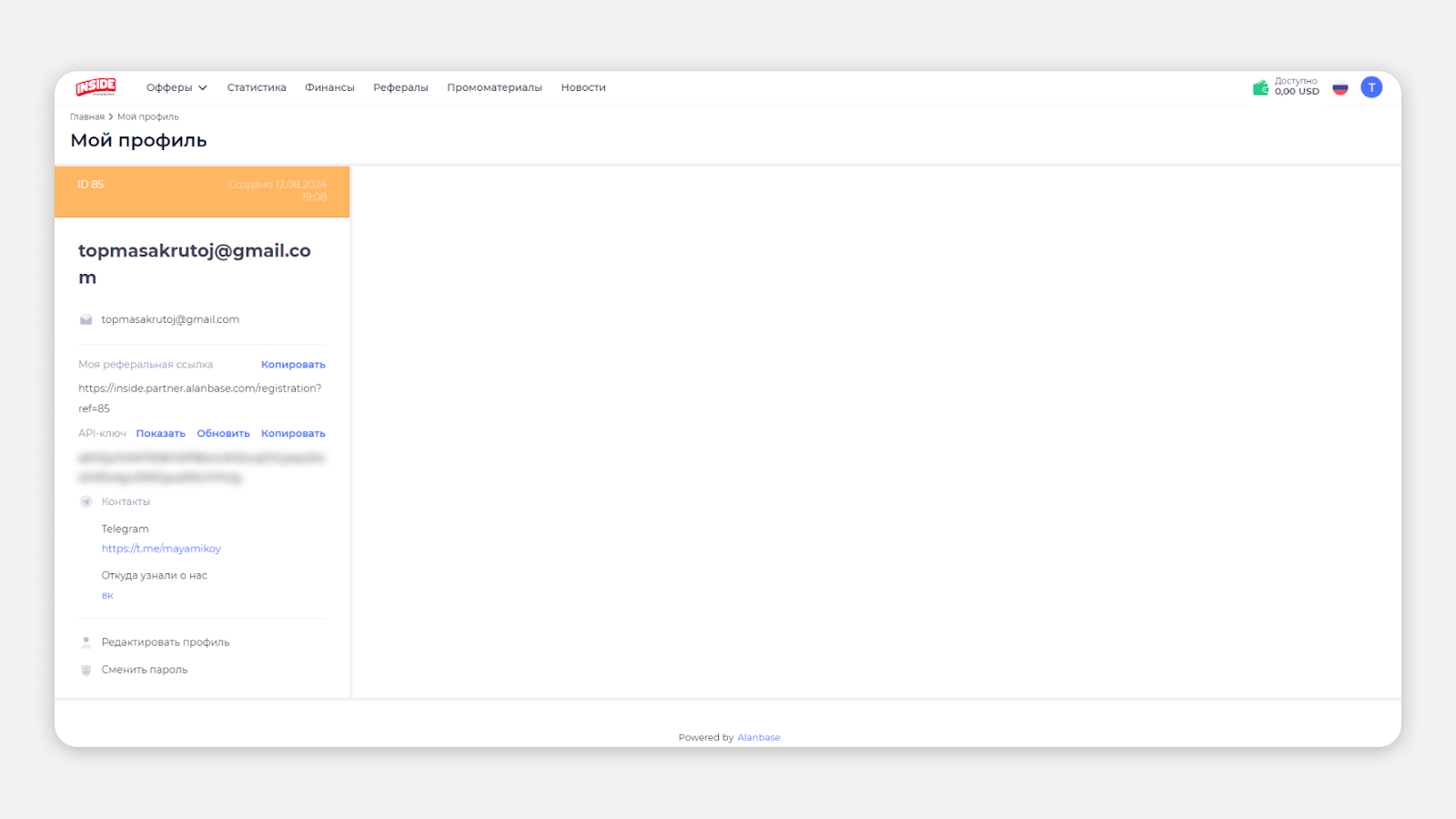
Task: Switch language via the Russian flag icon
Action: (1340, 88)
